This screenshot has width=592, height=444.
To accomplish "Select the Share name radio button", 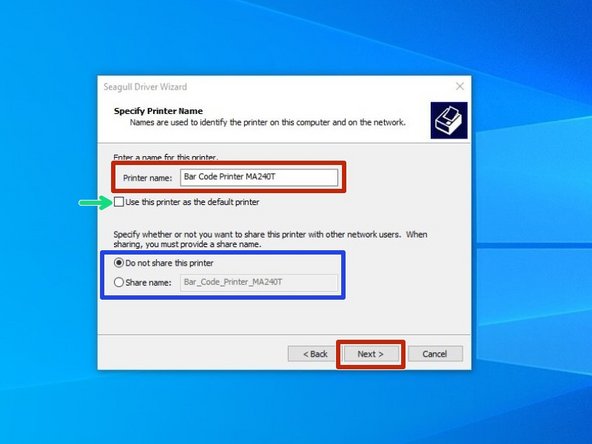I will pyautogui.click(x=119, y=282).
